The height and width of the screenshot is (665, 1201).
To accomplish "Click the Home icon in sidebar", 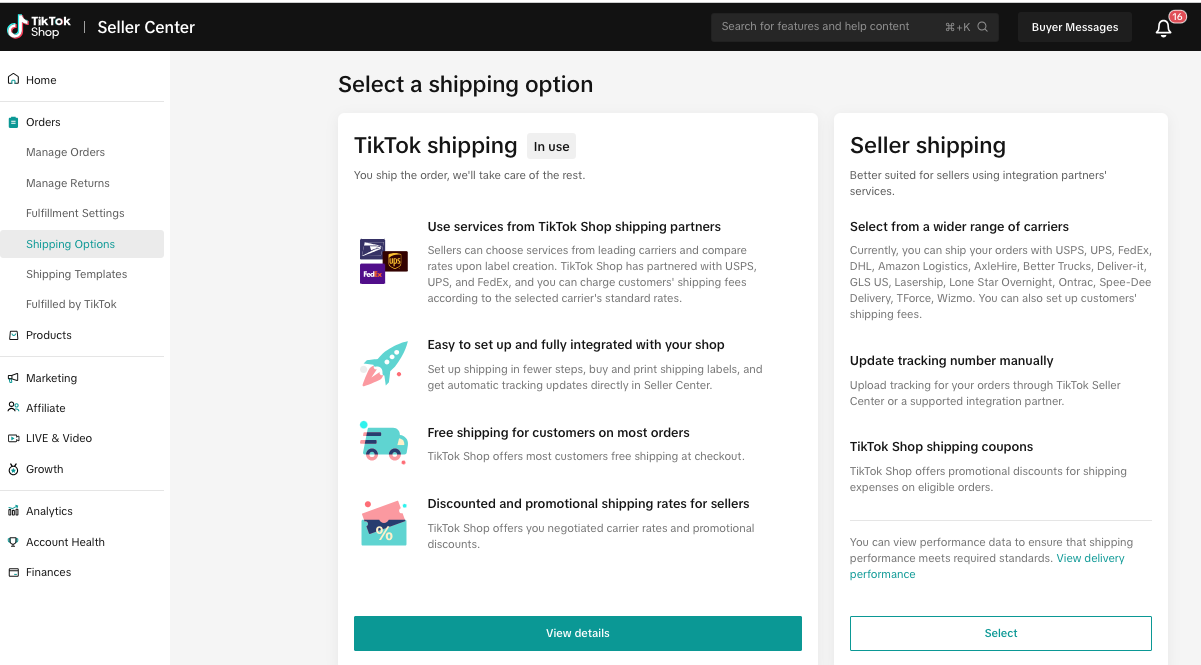I will pos(13,79).
